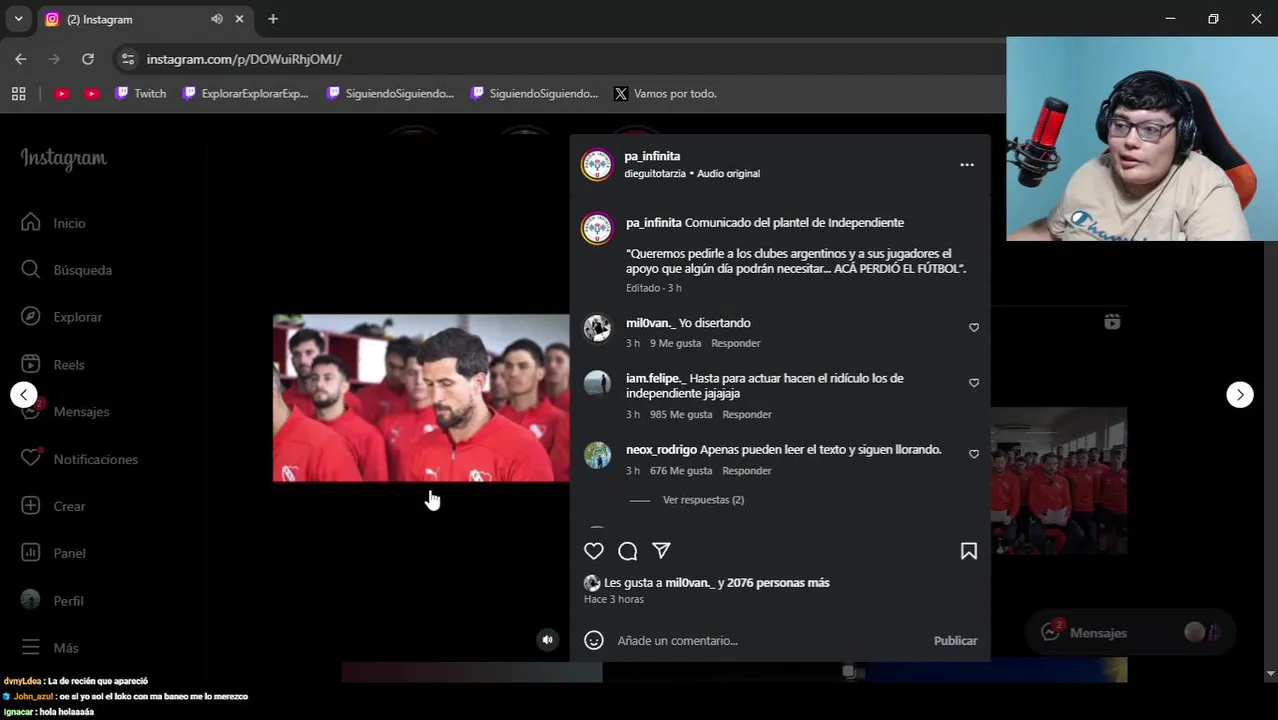Image resolution: width=1278 pixels, height=720 pixels.
Task: Open the site information icon in the address bar
Action: coord(127,59)
